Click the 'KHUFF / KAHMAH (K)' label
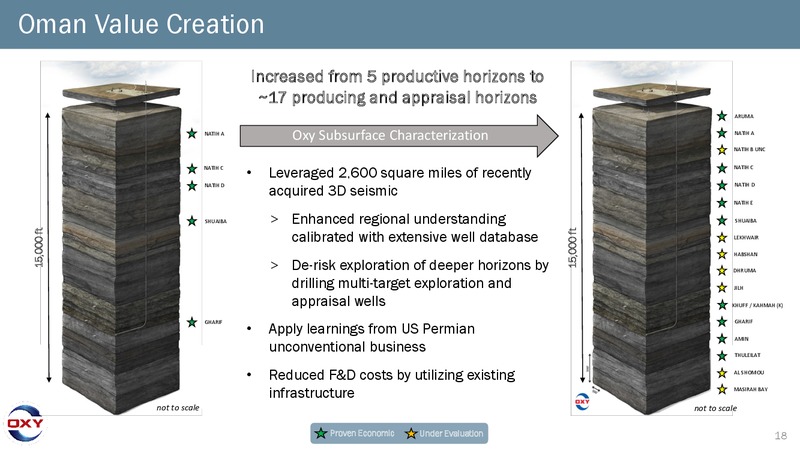The image size is (800, 450). (x=757, y=305)
